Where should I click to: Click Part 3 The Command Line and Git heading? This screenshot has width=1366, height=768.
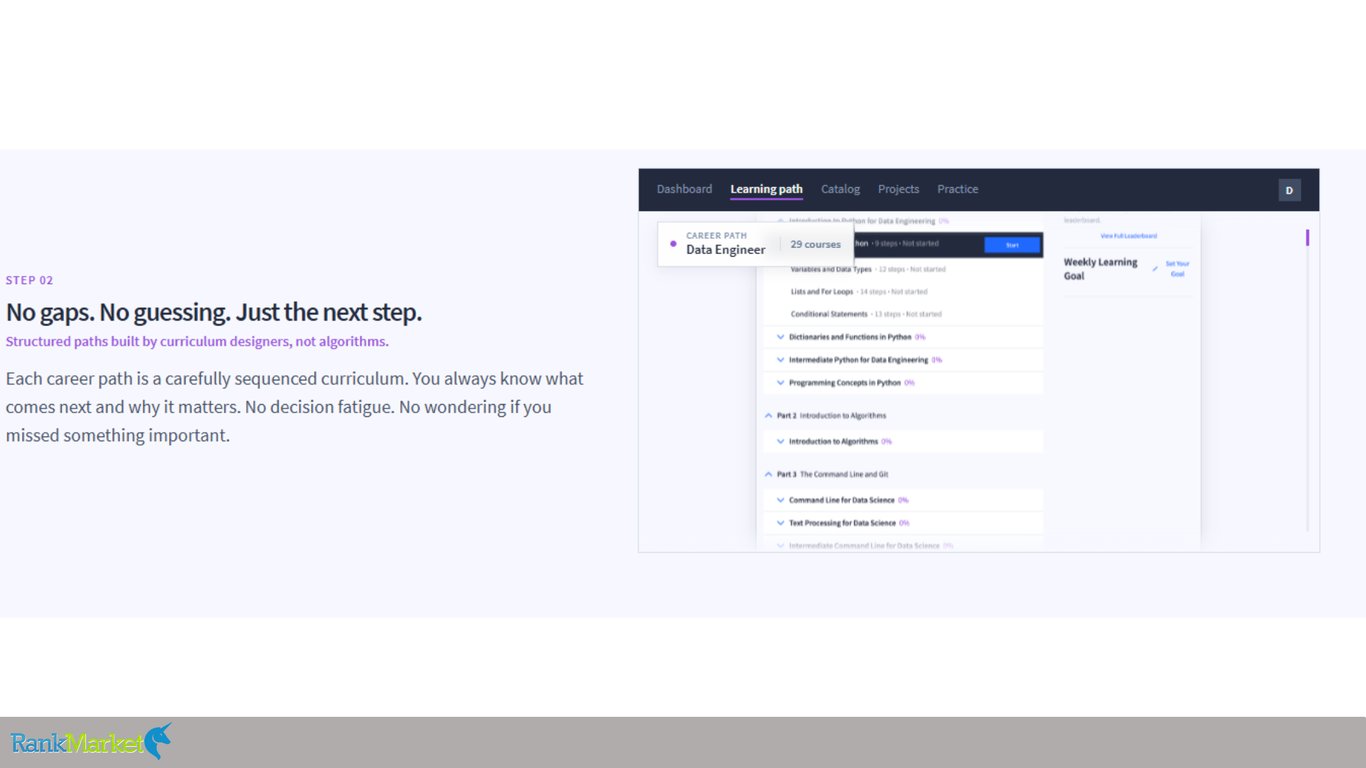tap(832, 474)
